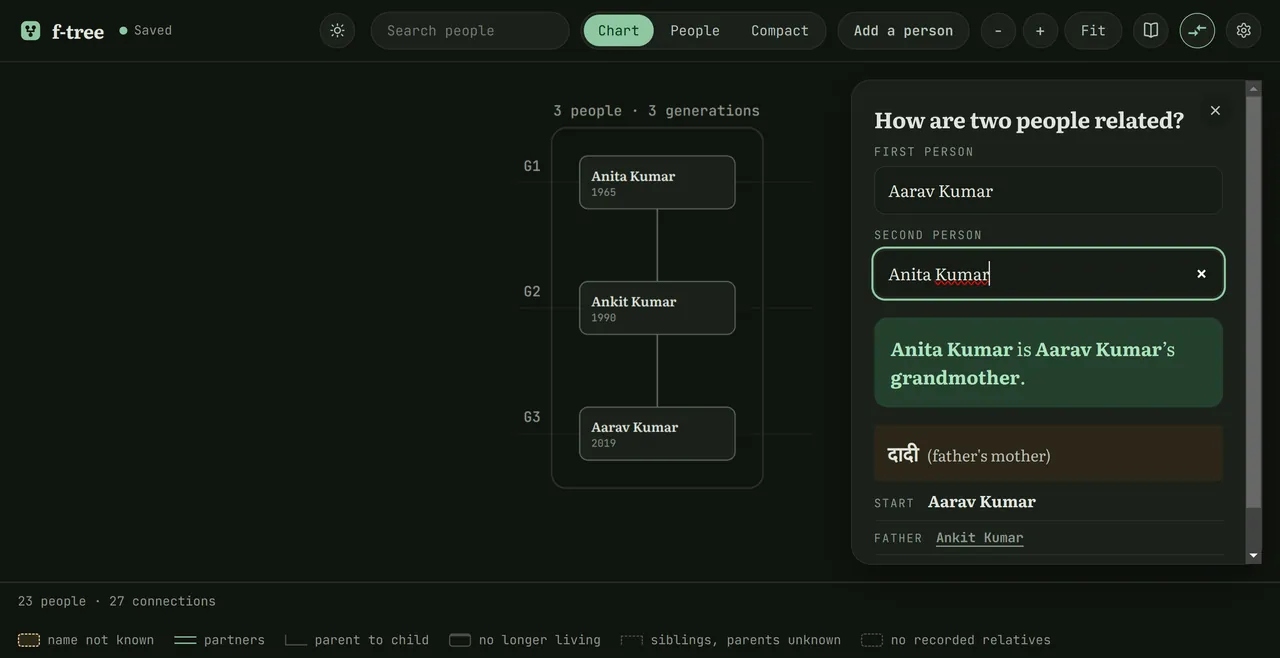Click the 'no longer living' legend entry
The width and height of the screenshot is (1280, 658).
(x=525, y=640)
